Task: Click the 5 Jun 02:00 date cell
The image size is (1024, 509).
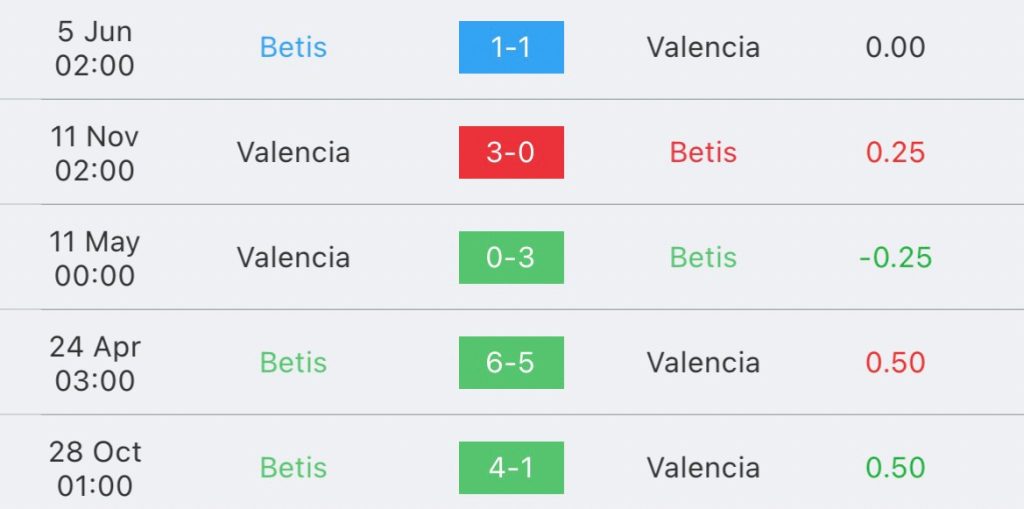Action: coord(95,48)
